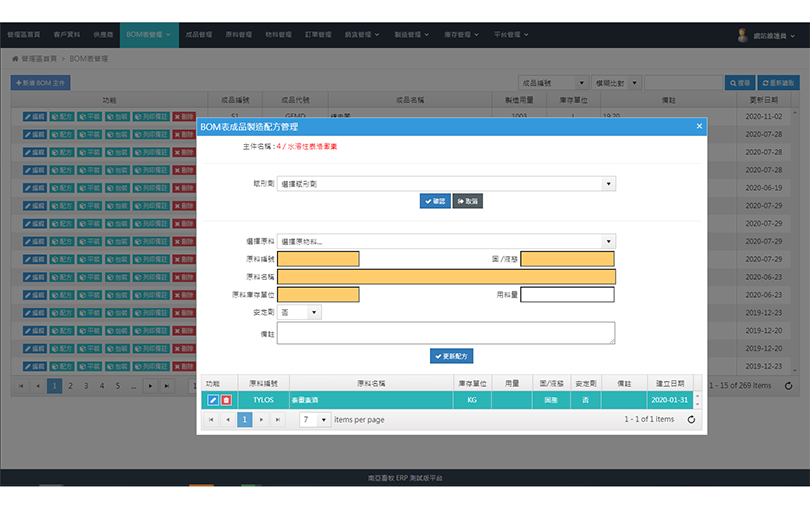Expand the 平台管理 menu
This screenshot has height=510, width=810.
511,35
